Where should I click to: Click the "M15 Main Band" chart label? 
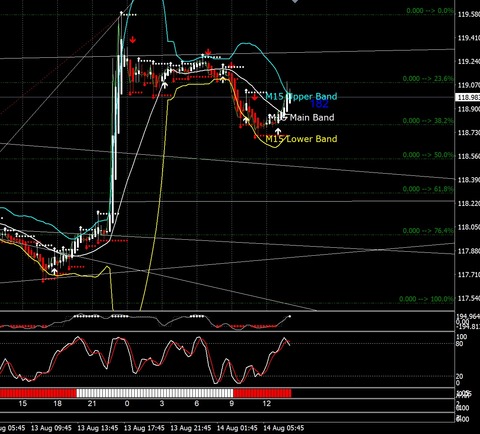pos(301,118)
